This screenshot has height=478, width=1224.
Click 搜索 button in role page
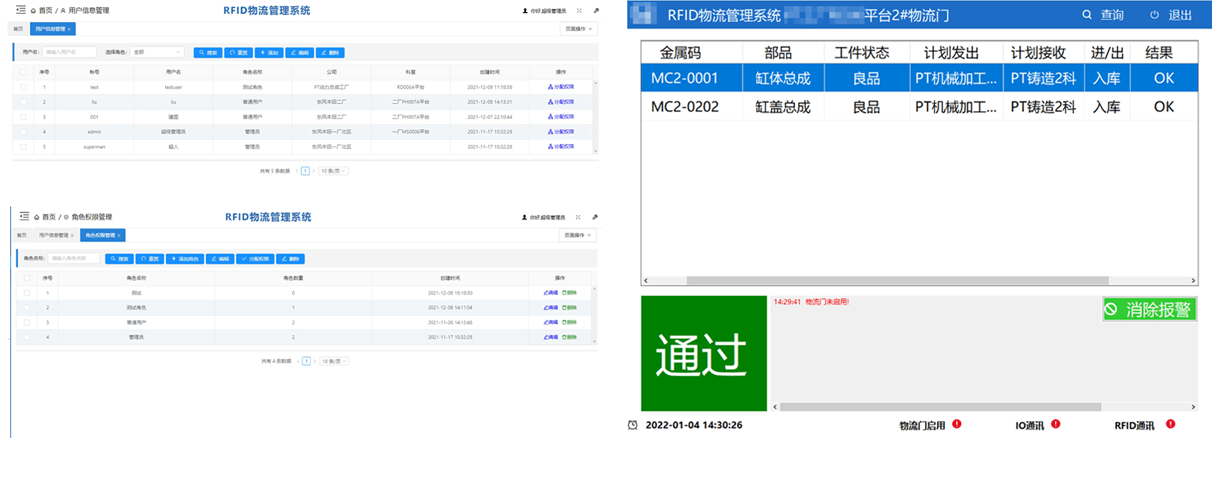tap(120, 258)
